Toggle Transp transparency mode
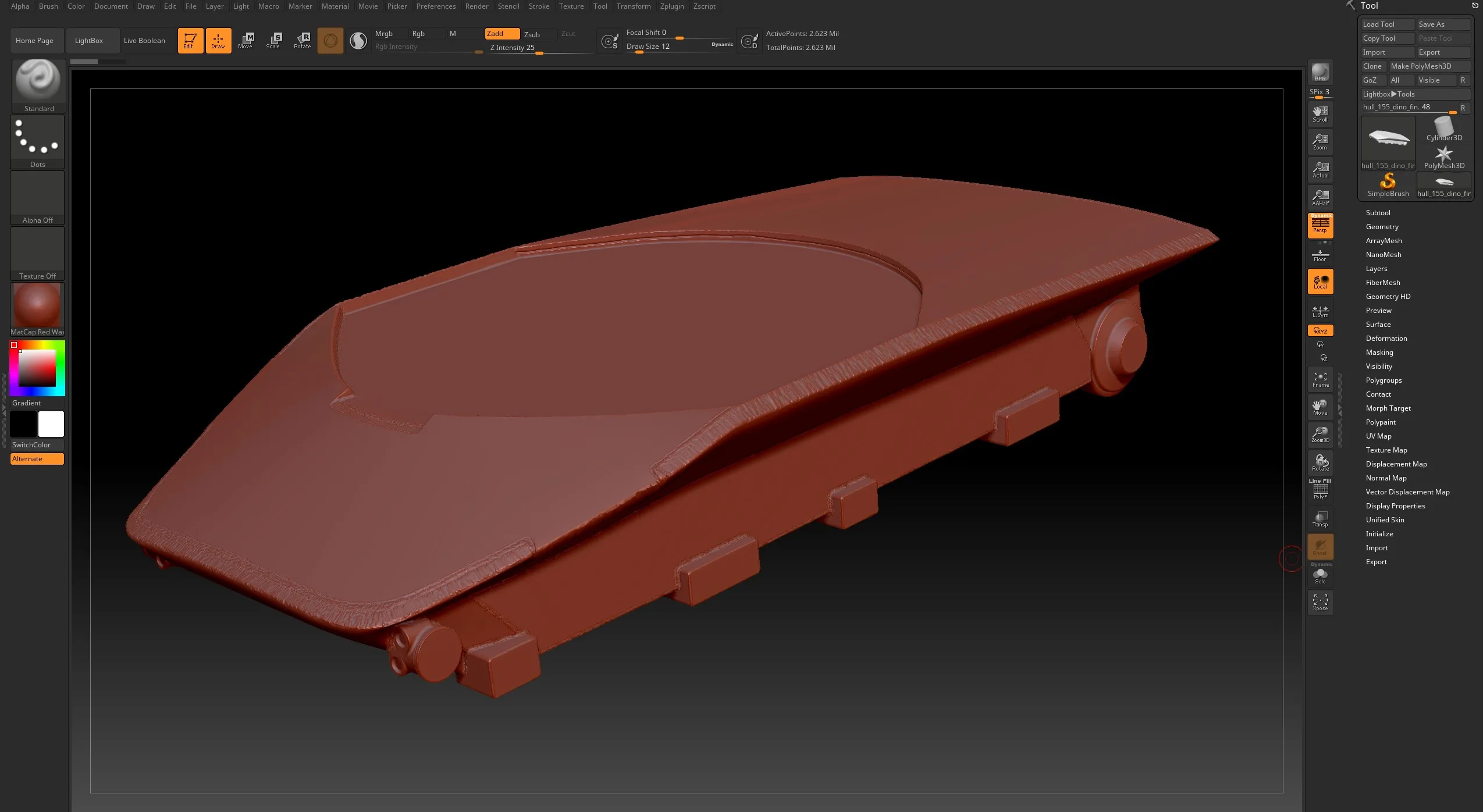This screenshot has width=1483, height=812. pyautogui.click(x=1320, y=519)
